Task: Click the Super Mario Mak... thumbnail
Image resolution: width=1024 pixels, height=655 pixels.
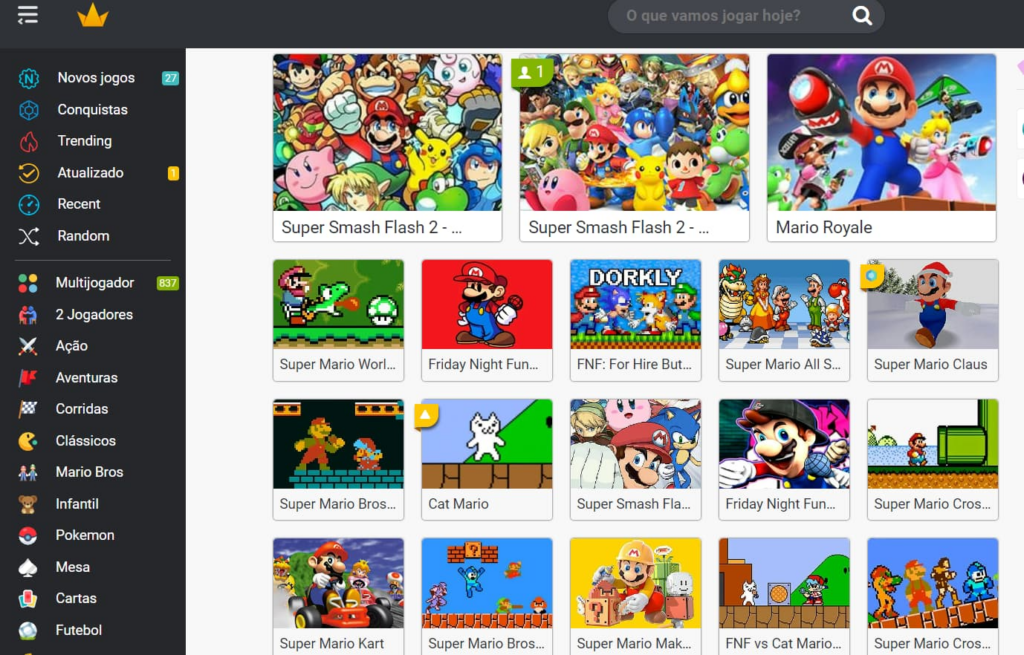Action: (635, 583)
